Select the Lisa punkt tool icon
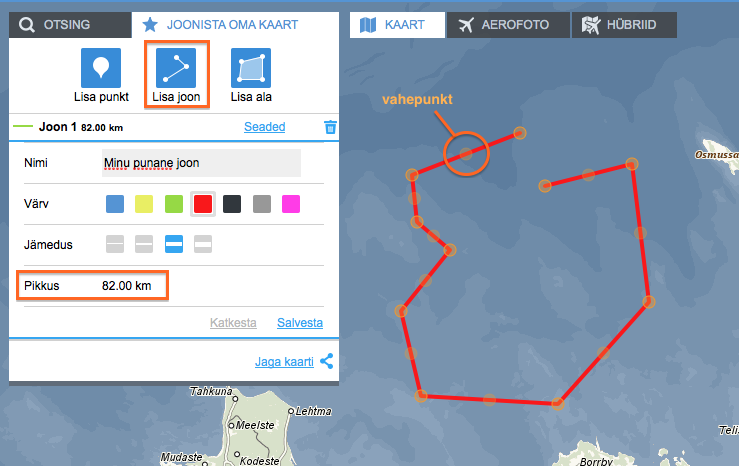Image resolution: width=739 pixels, height=466 pixels. 100,68
